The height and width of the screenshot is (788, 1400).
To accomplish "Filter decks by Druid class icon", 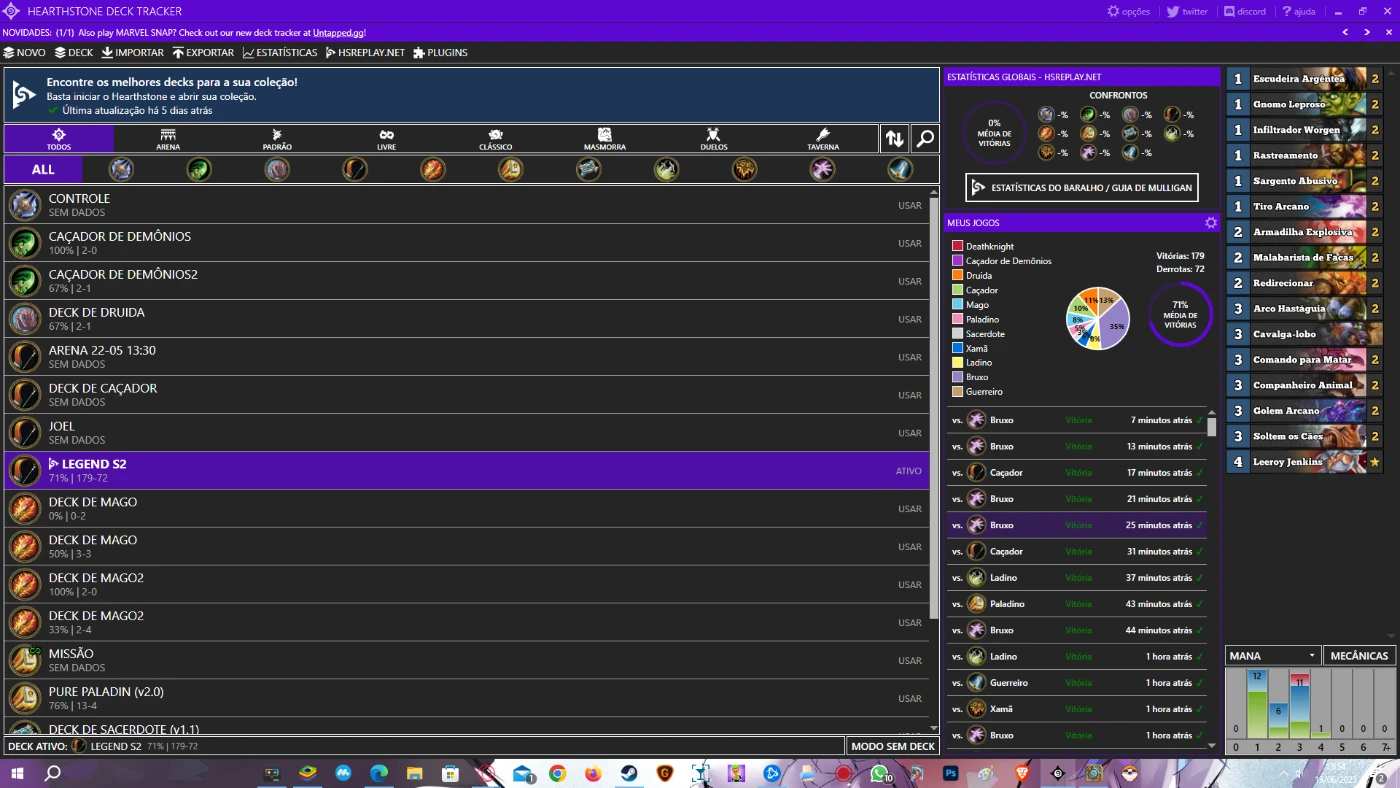I will click(277, 169).
